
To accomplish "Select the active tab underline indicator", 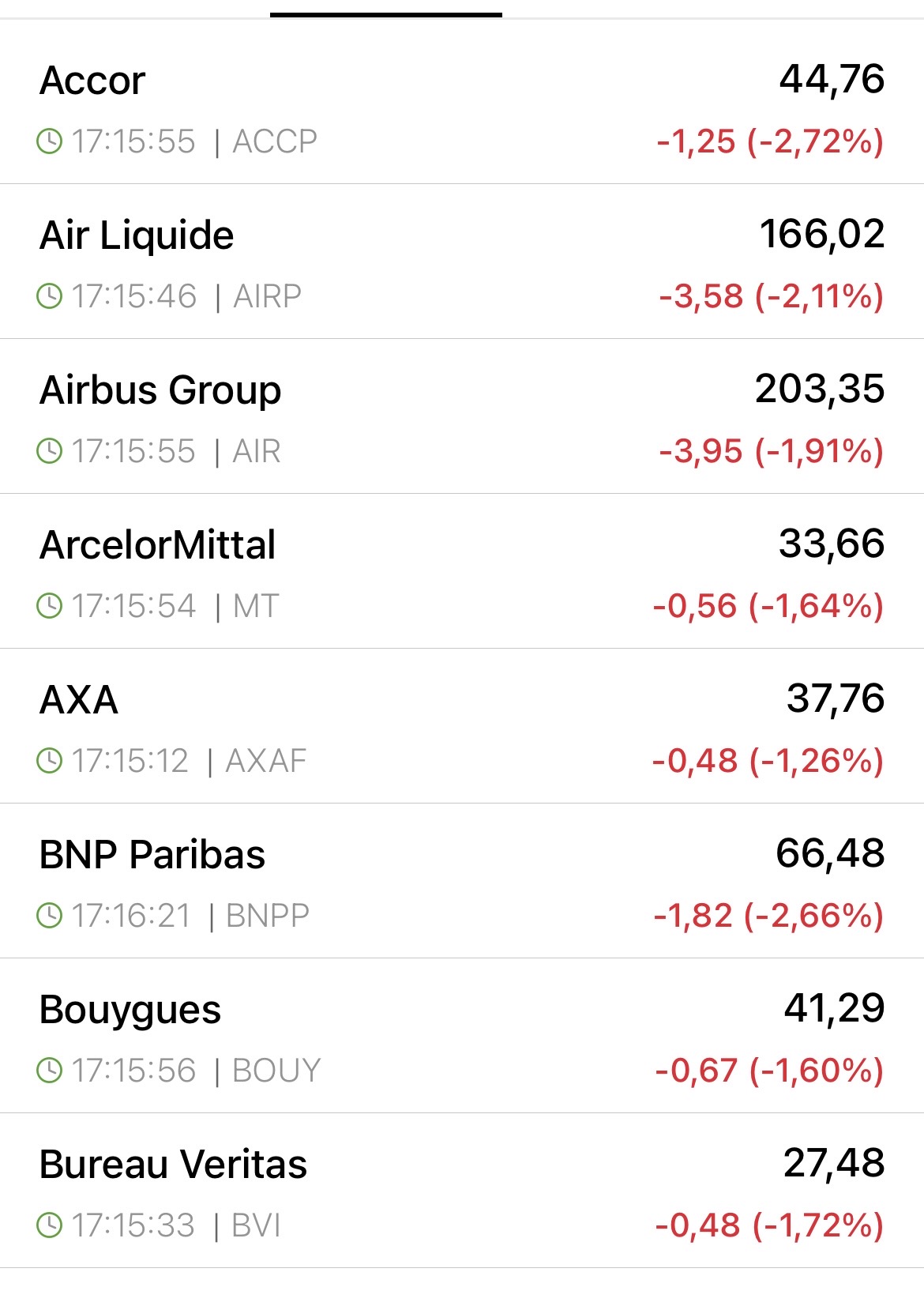I will point(385,14).
